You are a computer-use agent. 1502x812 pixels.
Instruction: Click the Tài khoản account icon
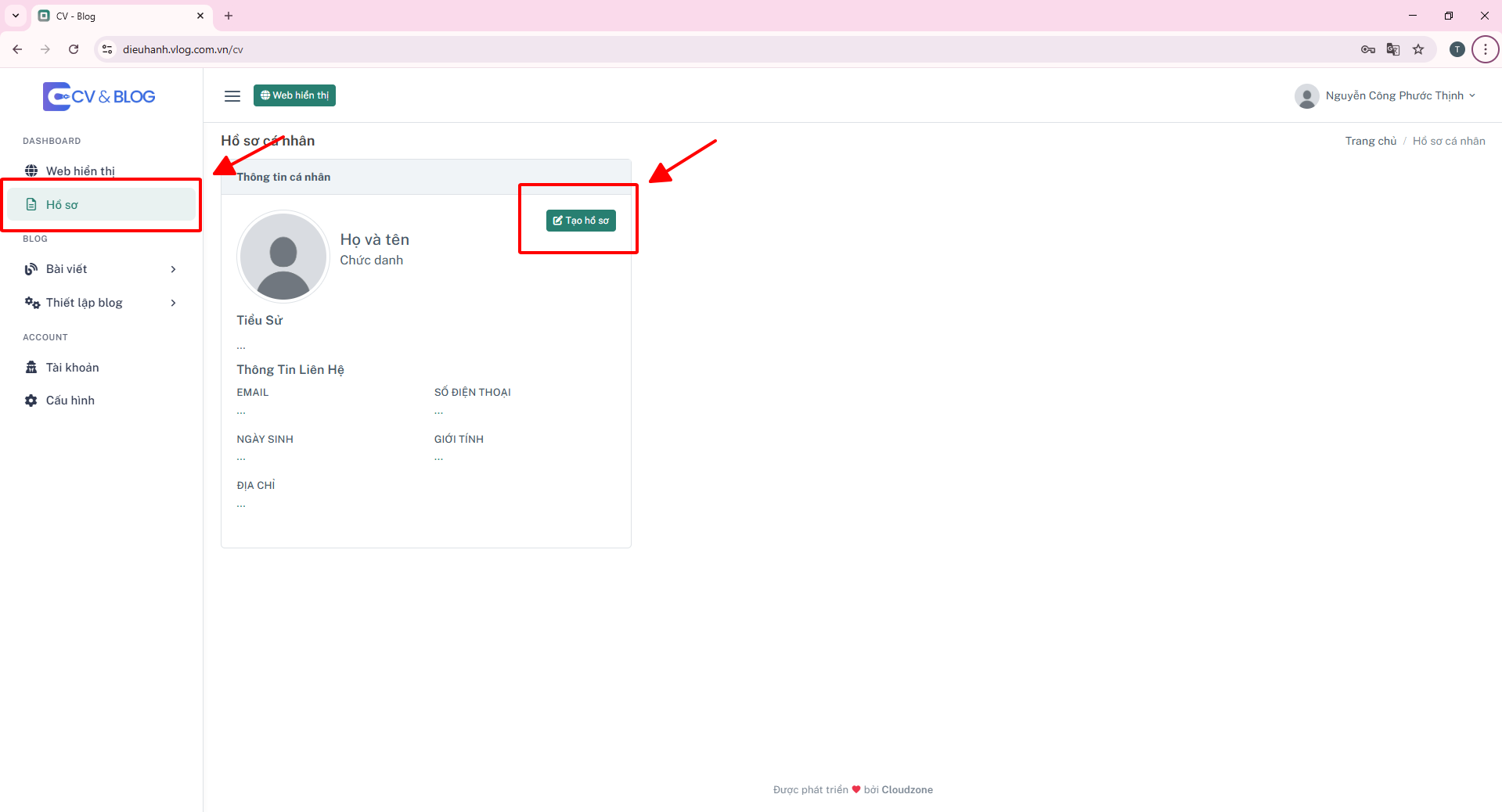(31, 367)
